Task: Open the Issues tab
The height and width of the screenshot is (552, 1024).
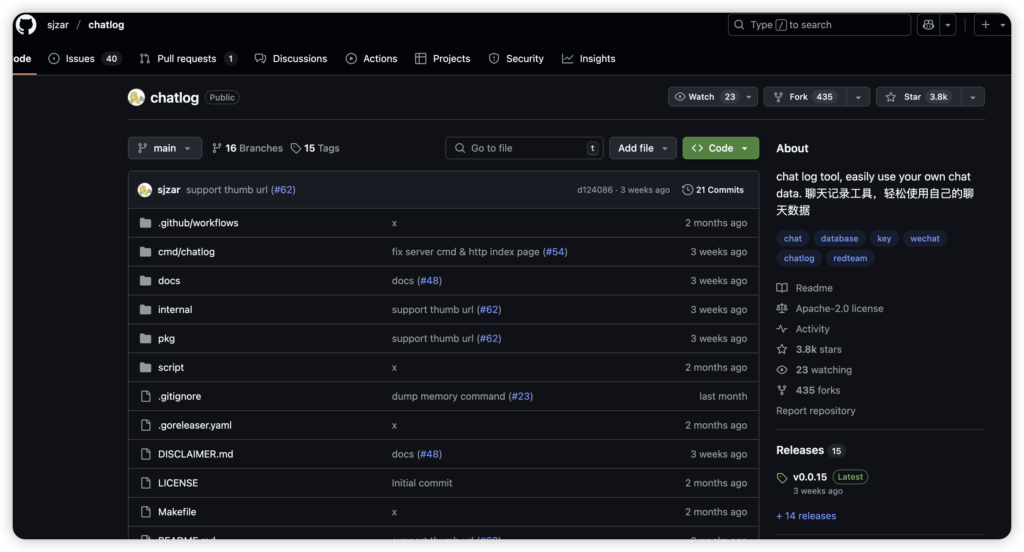Action: coord(84,59)
